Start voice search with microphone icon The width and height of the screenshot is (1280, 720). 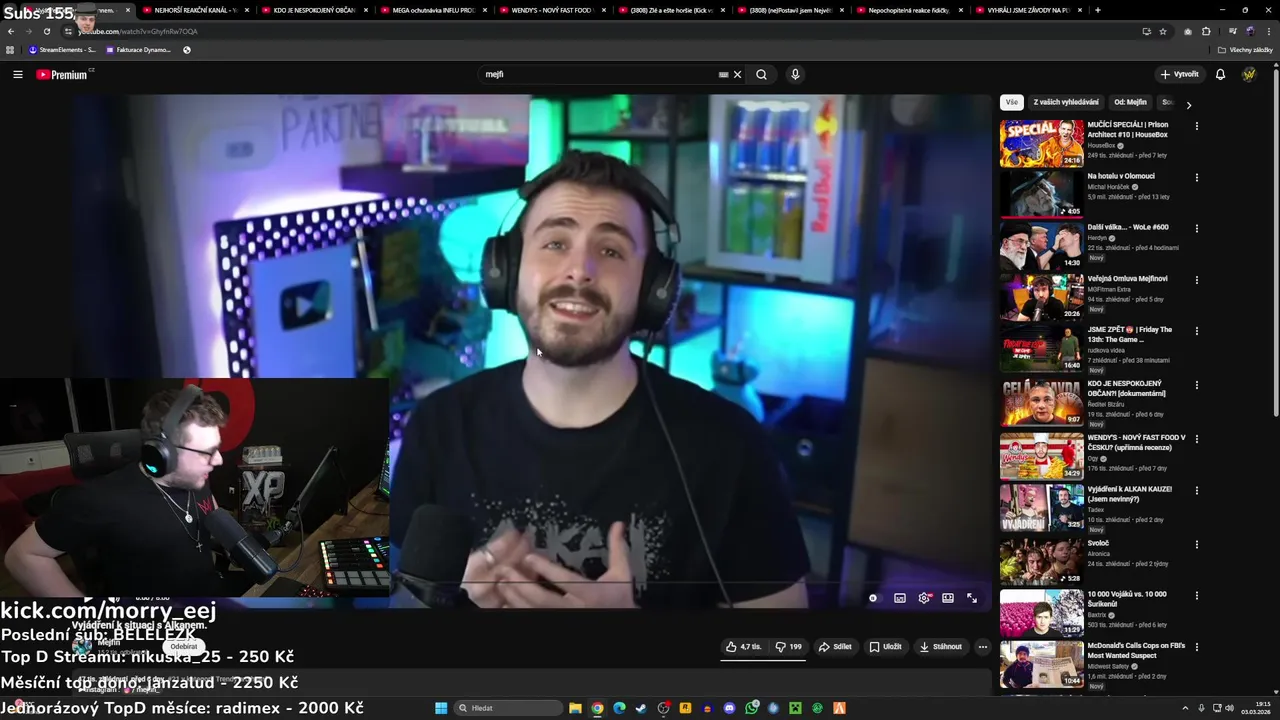pyautogui.click(x=795, y=74)
